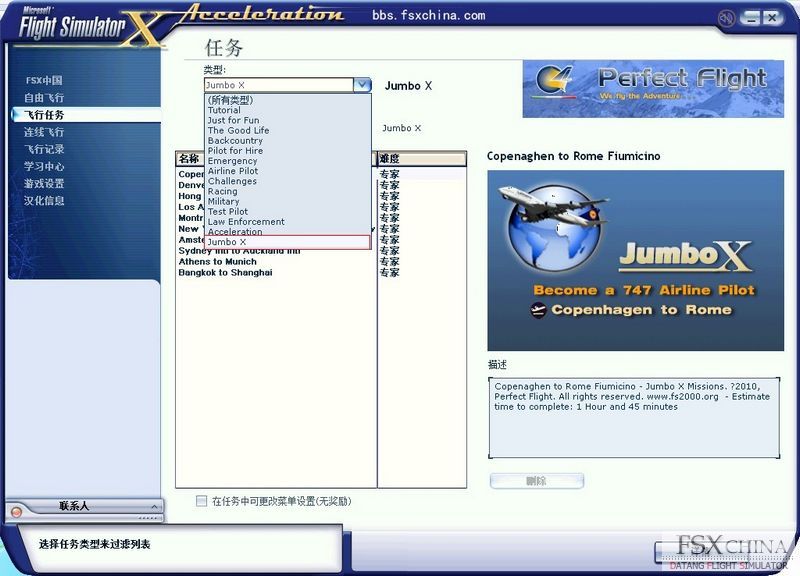Screen dimensions: 800x576
Task: Open the mission type dropdown arrow
Action: click(362, 85)
